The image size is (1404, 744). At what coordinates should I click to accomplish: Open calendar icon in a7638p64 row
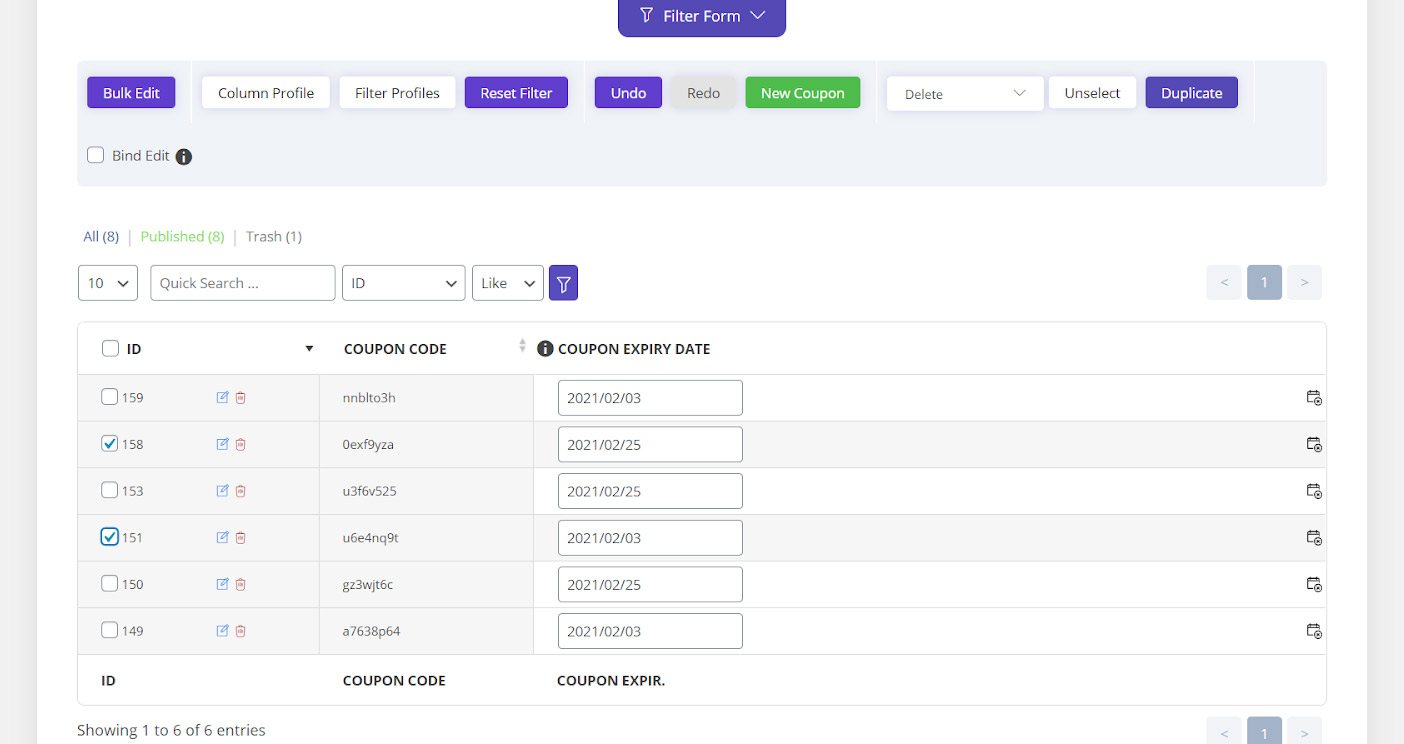coord(1314,630)
